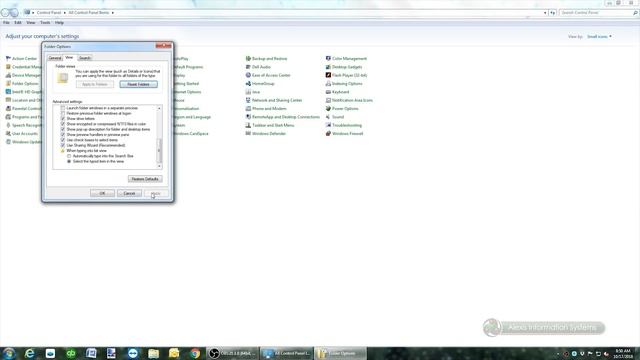Launch Internet Explorer from taskbar
Image resolution: width=640 pixels, height=360 pixels.
click(x=30, y=353)
